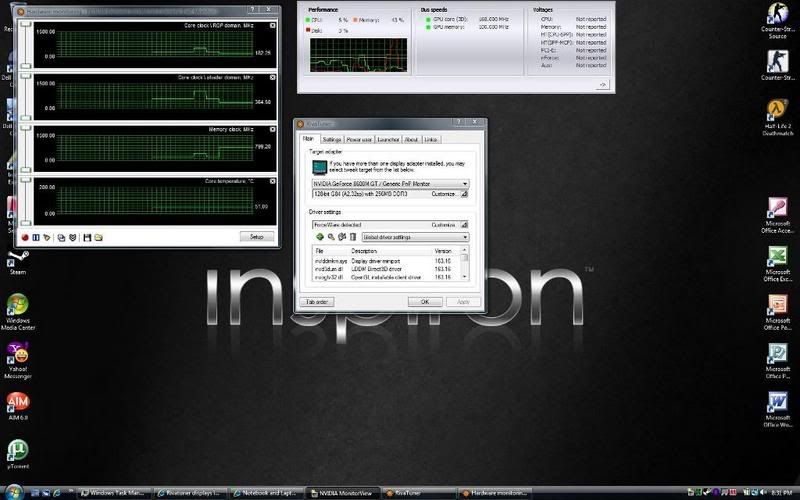
Task: Open the Windows Start orb
Action: [13, 492]
